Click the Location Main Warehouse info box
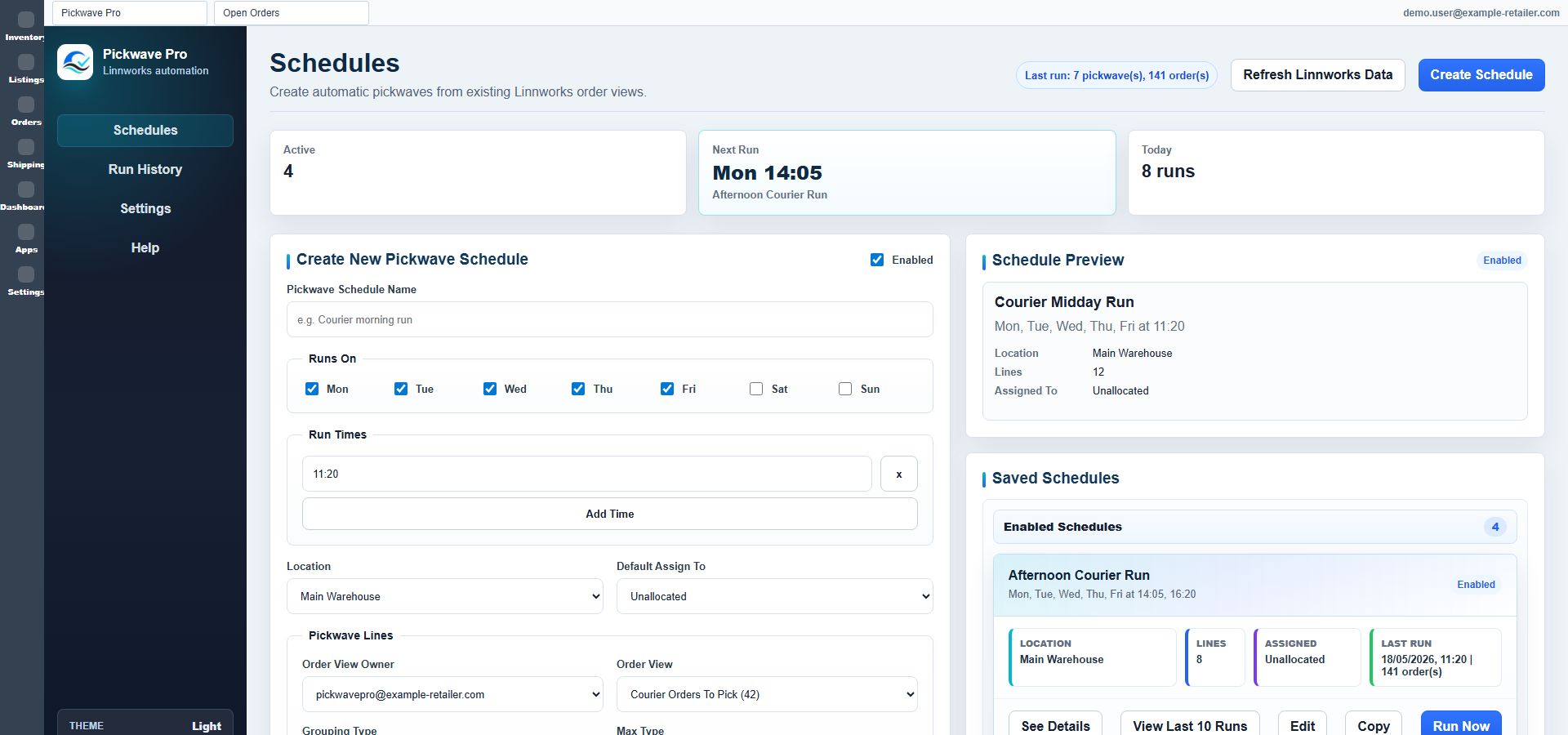This screenshot has width=1568, height=735. point(1092,657)
